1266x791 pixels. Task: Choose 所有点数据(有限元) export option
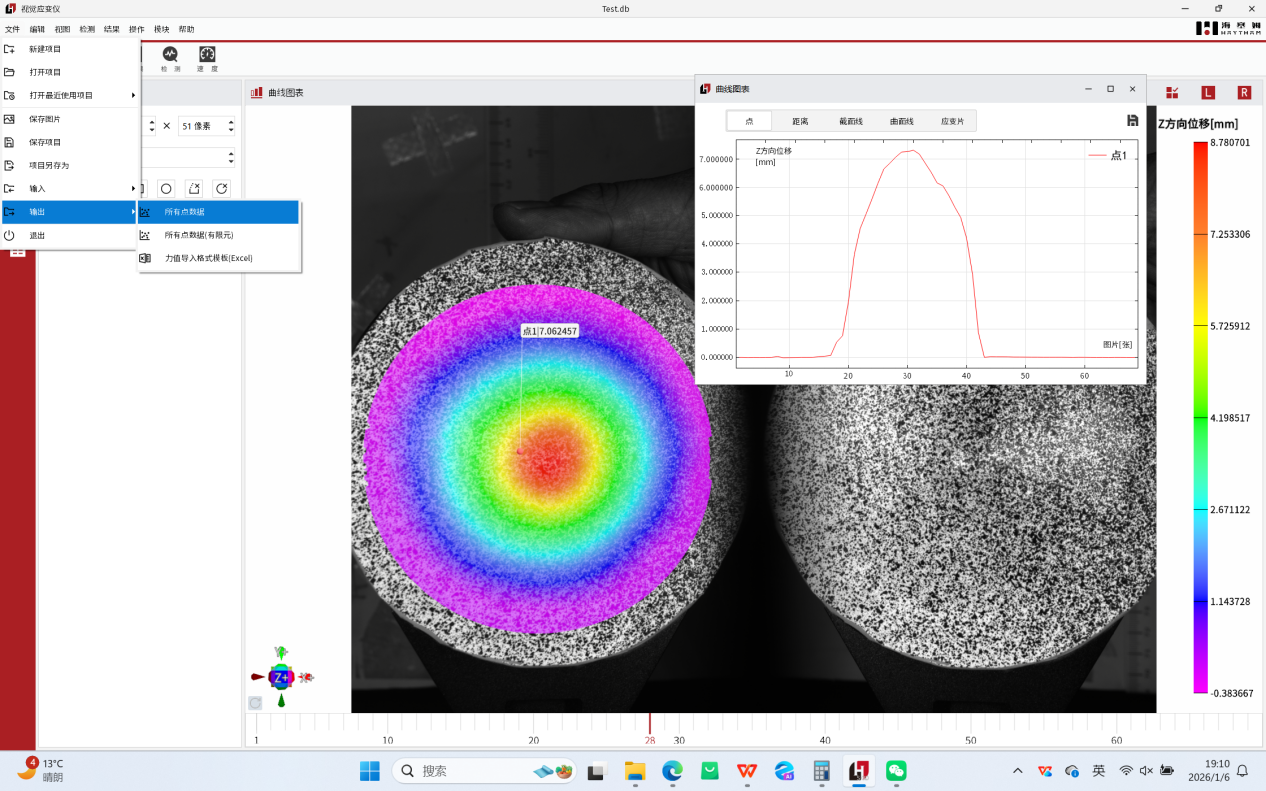pyautogui.click(x=199, y=235)
